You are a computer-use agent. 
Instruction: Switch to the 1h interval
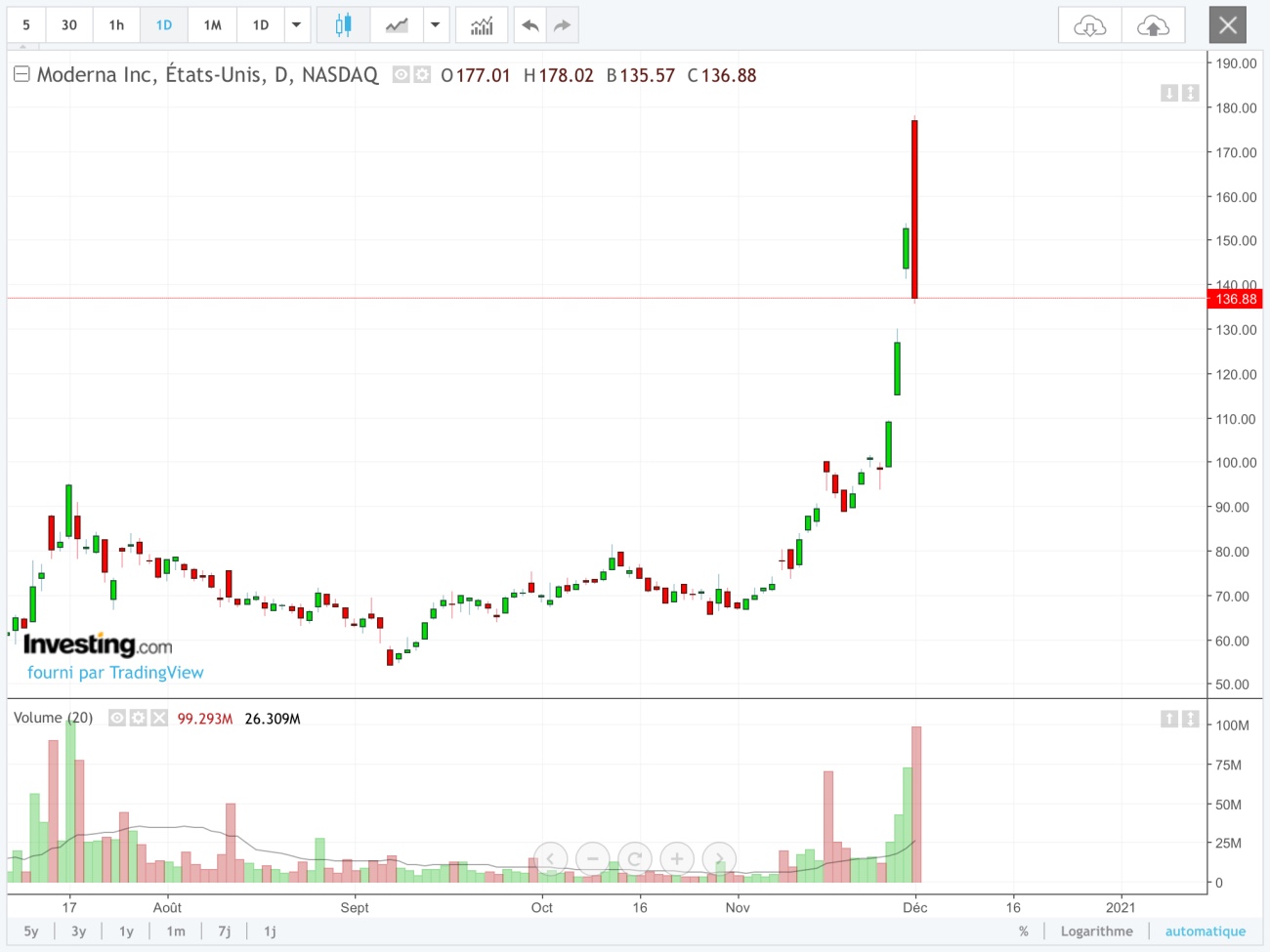116,25
